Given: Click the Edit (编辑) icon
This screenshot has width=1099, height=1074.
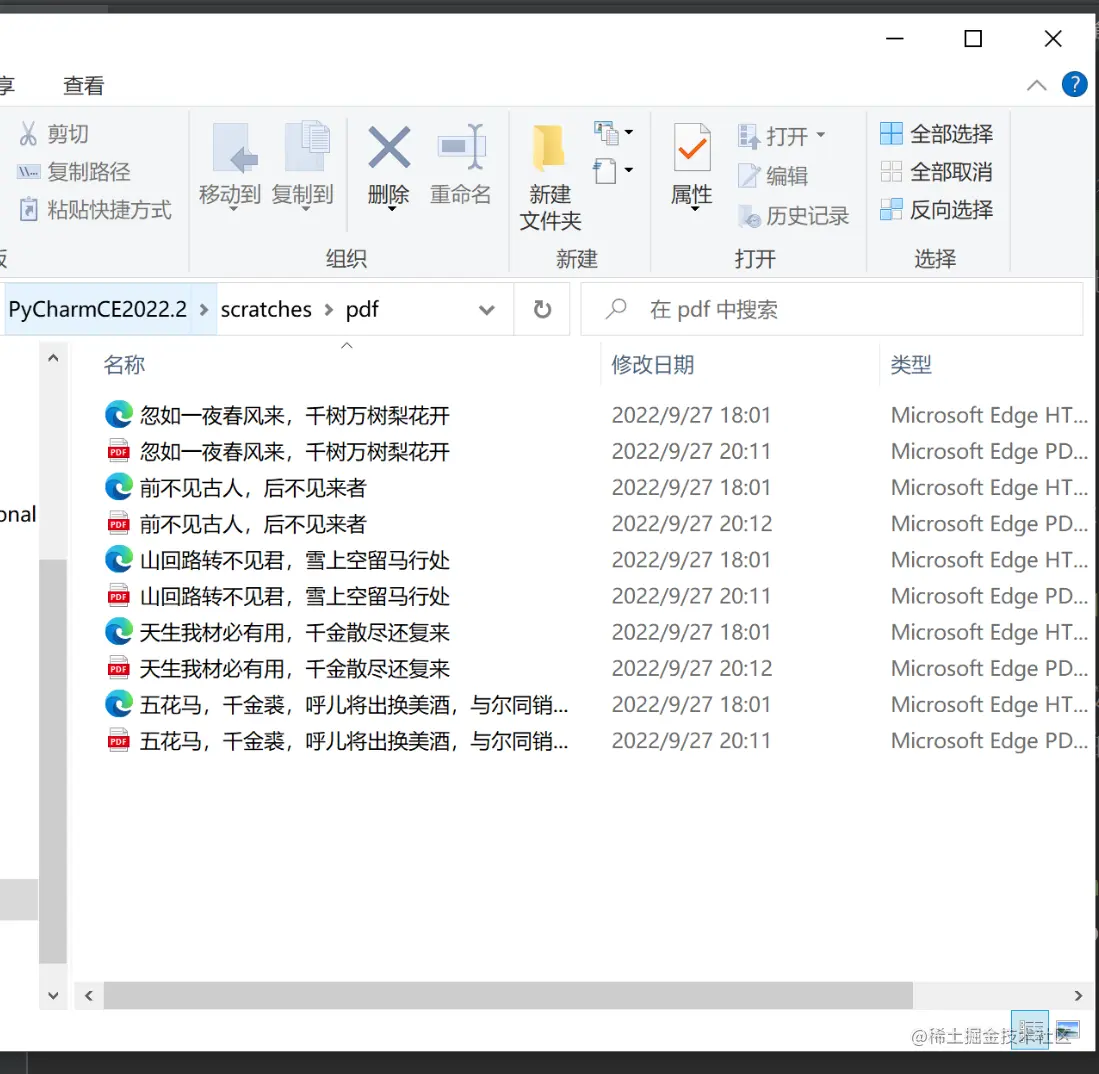Looking at the screenshot, I should pyautogui.click(x=749, y=175).
